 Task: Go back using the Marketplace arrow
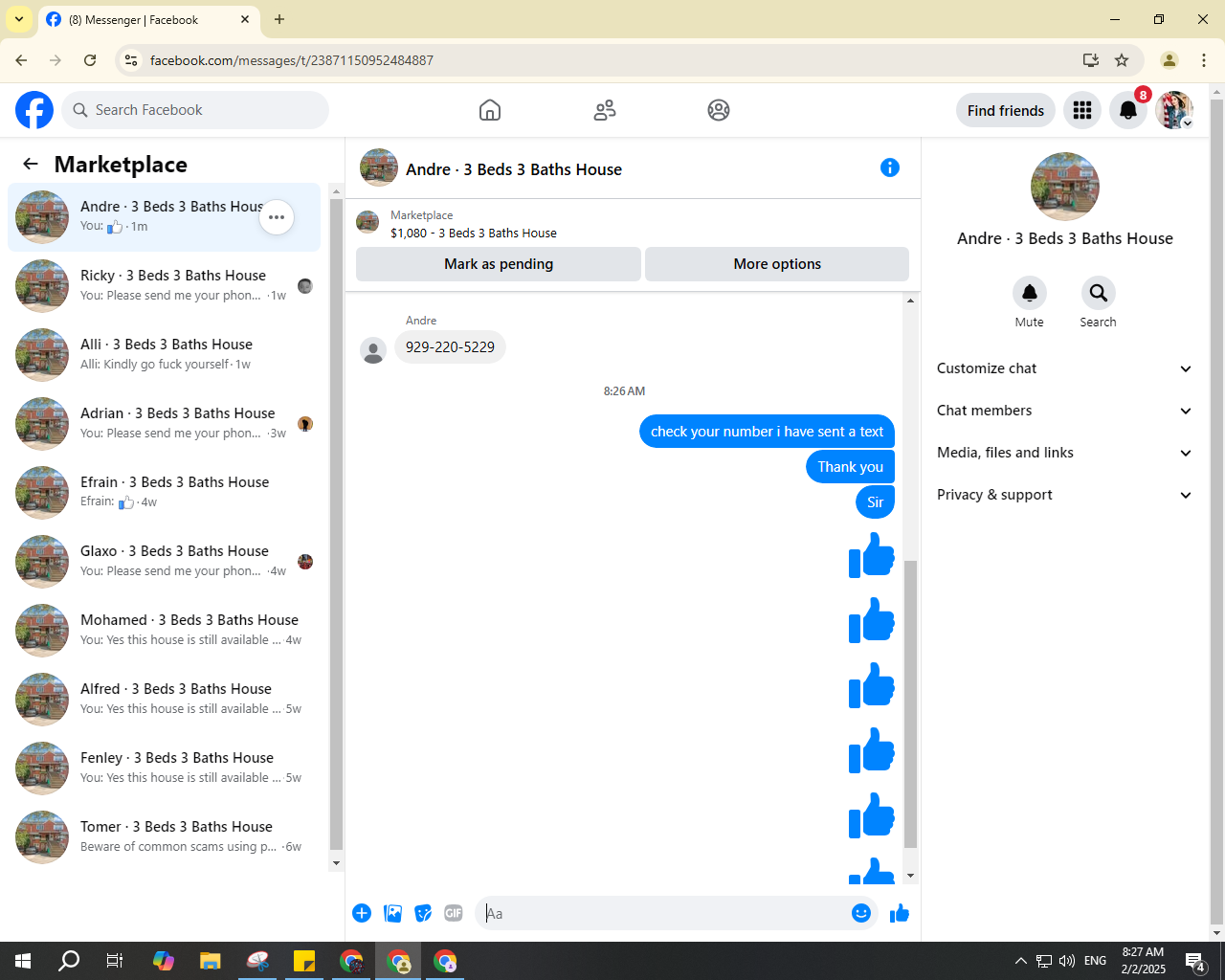click(x=31, y=165)
